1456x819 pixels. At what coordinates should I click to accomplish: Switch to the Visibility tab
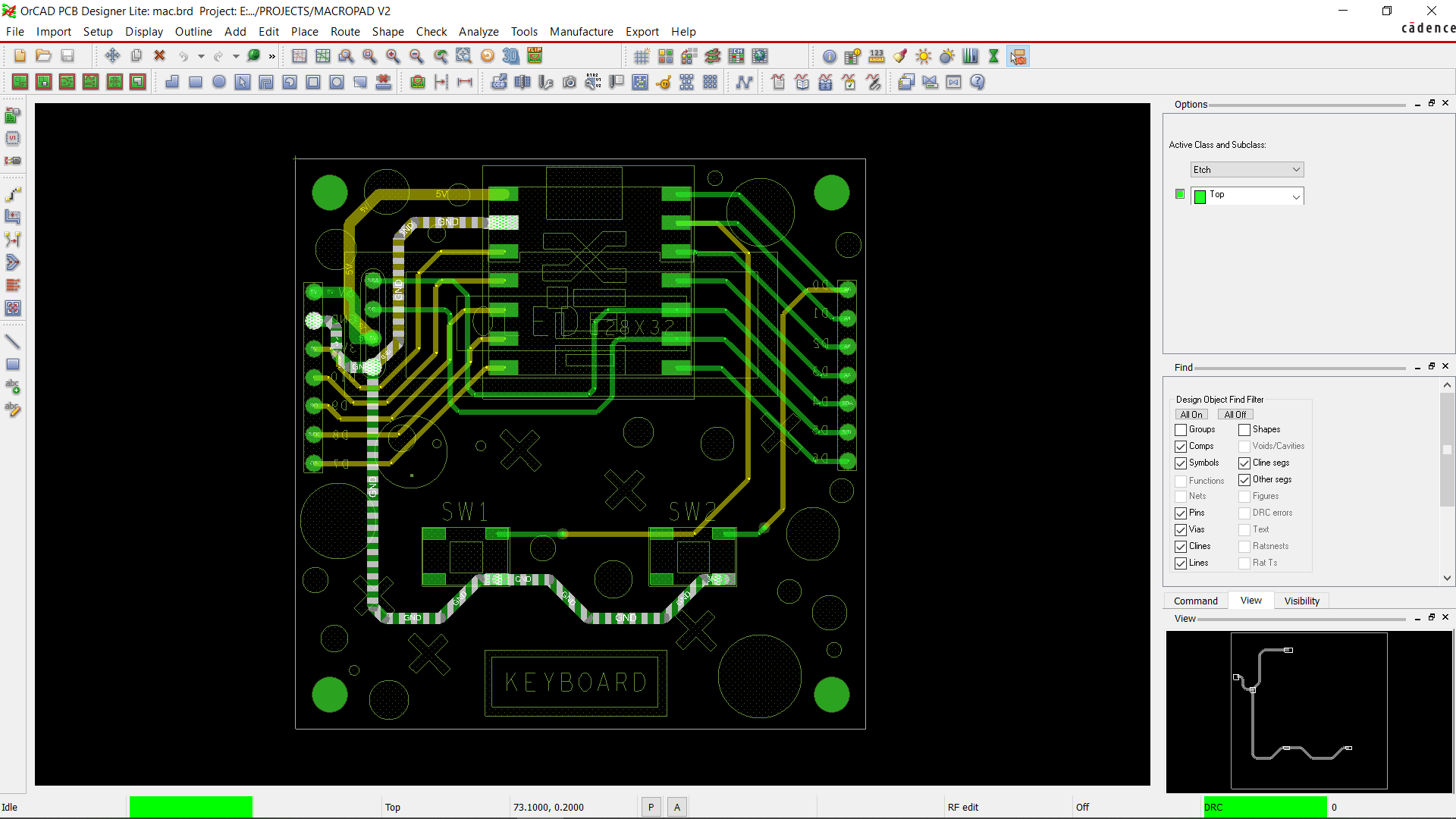tap(1301, 601)
